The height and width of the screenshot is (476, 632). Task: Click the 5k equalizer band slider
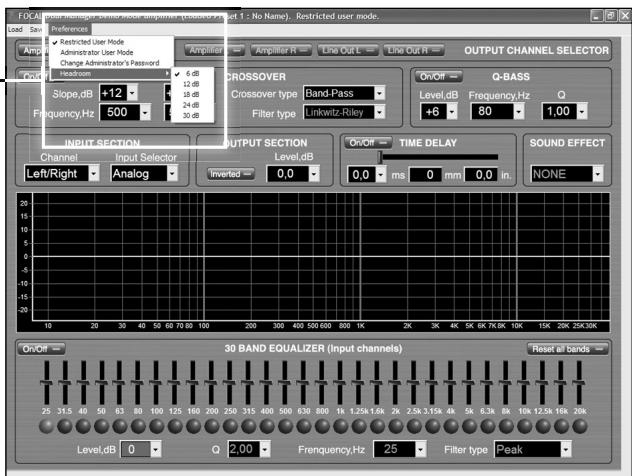(469, 382)
